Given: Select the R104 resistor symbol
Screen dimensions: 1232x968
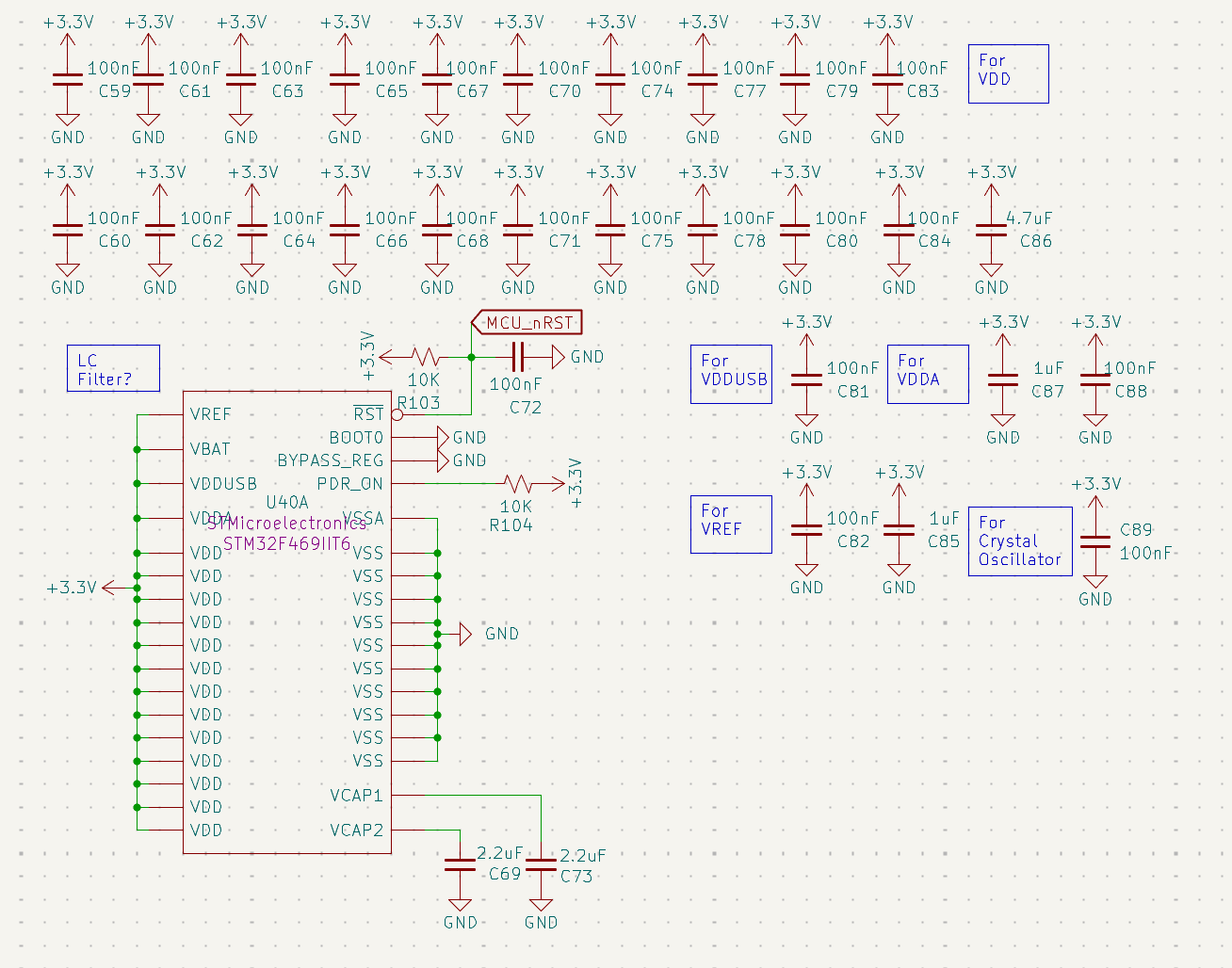Looking at the screenshot, I should [x=517, y=484].
